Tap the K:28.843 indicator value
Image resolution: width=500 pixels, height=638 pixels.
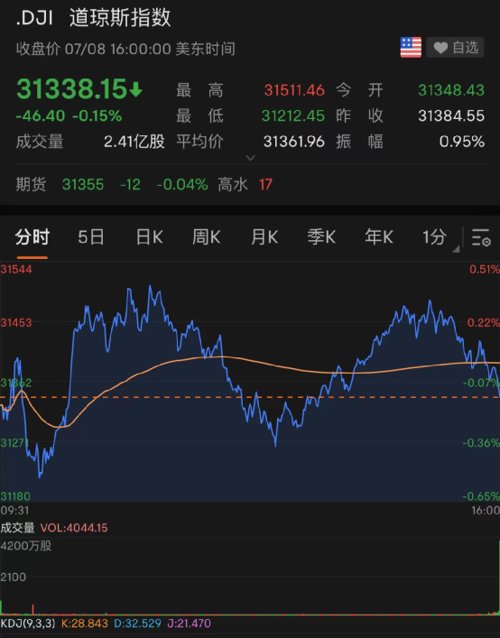coord(85,623)
